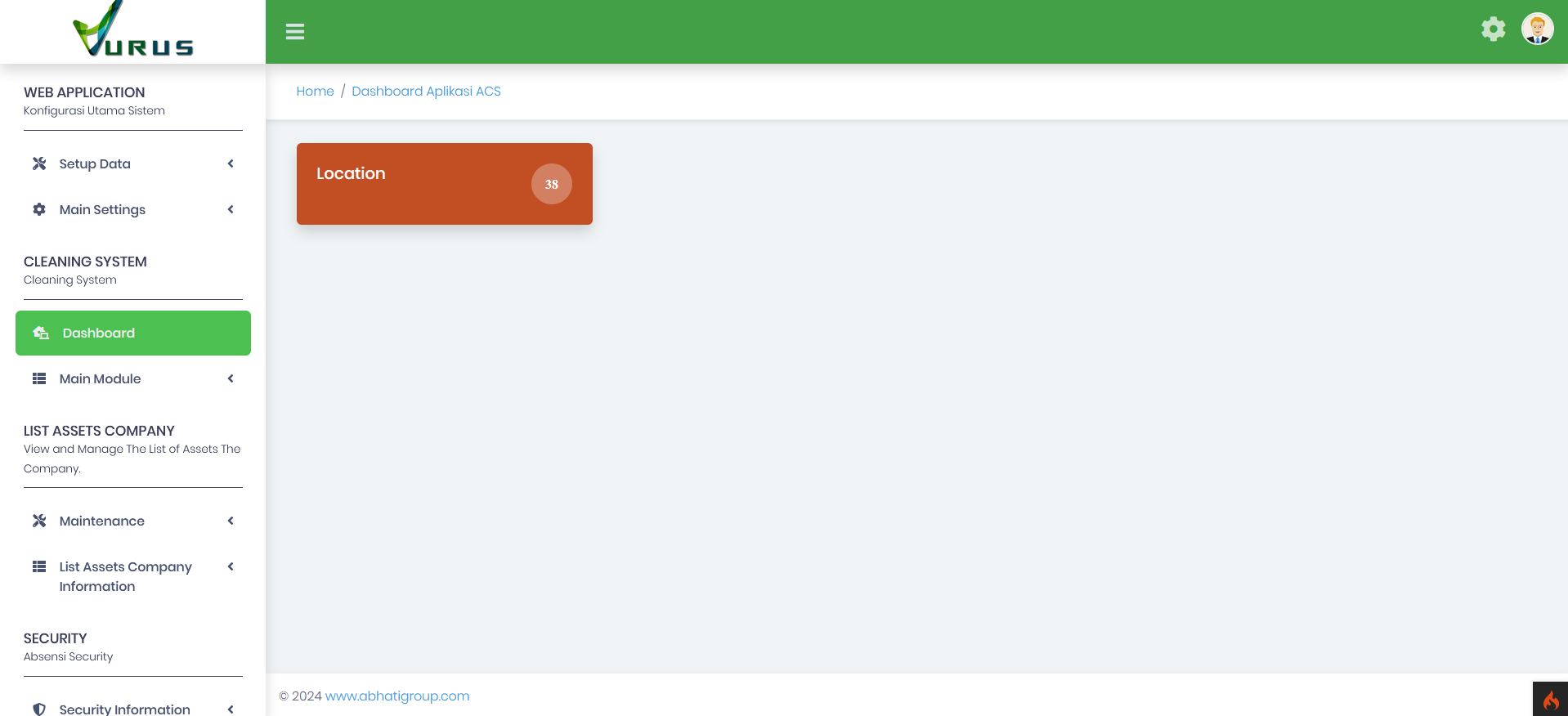
Task: Click the List Assets Company Information icon
Action: (39, 566)
